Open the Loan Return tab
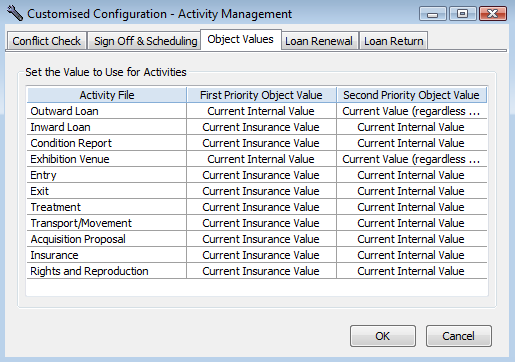 [x=393, y=41]
